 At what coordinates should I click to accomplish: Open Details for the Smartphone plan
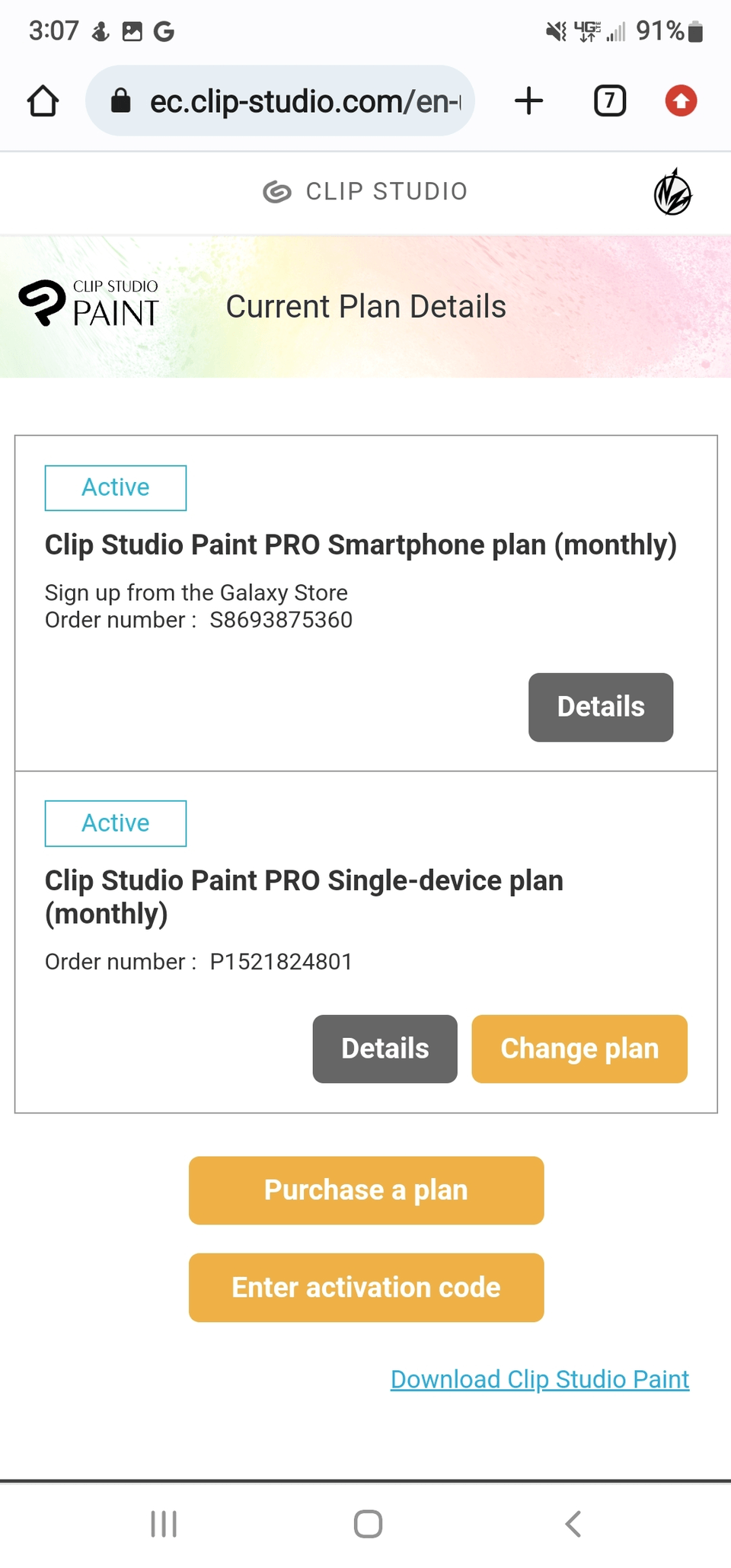click(x=600, y=707)
